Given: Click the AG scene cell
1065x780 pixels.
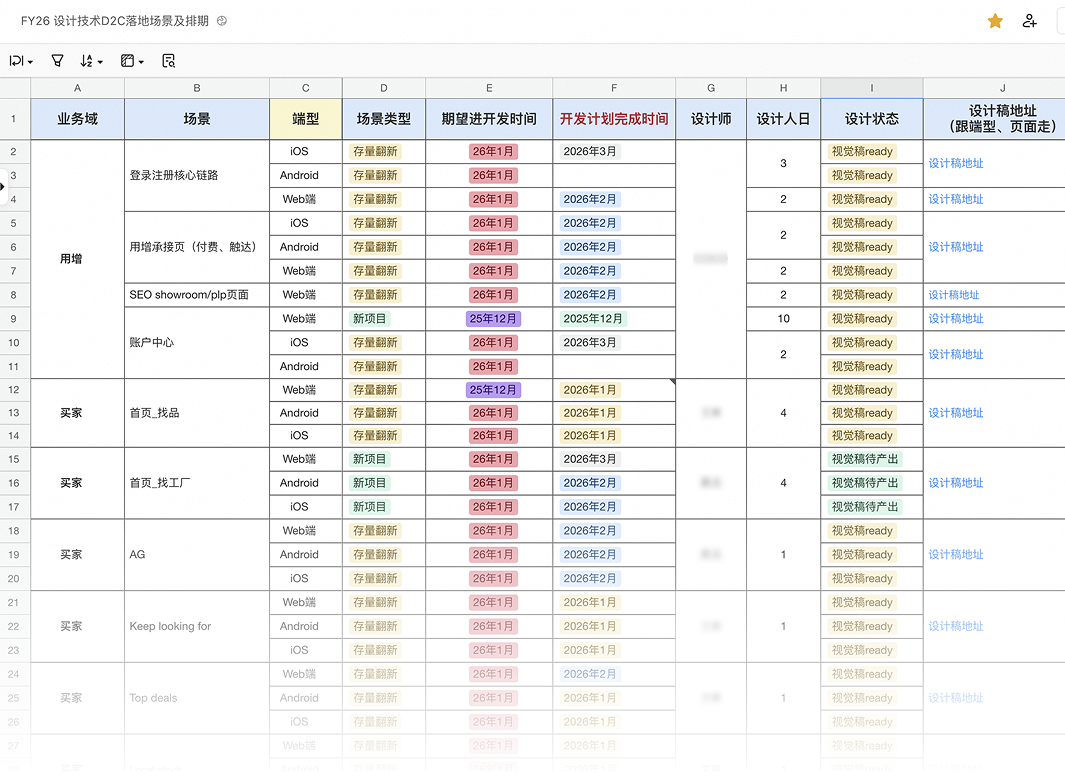Looking at the screenshot, I should 197,554.
